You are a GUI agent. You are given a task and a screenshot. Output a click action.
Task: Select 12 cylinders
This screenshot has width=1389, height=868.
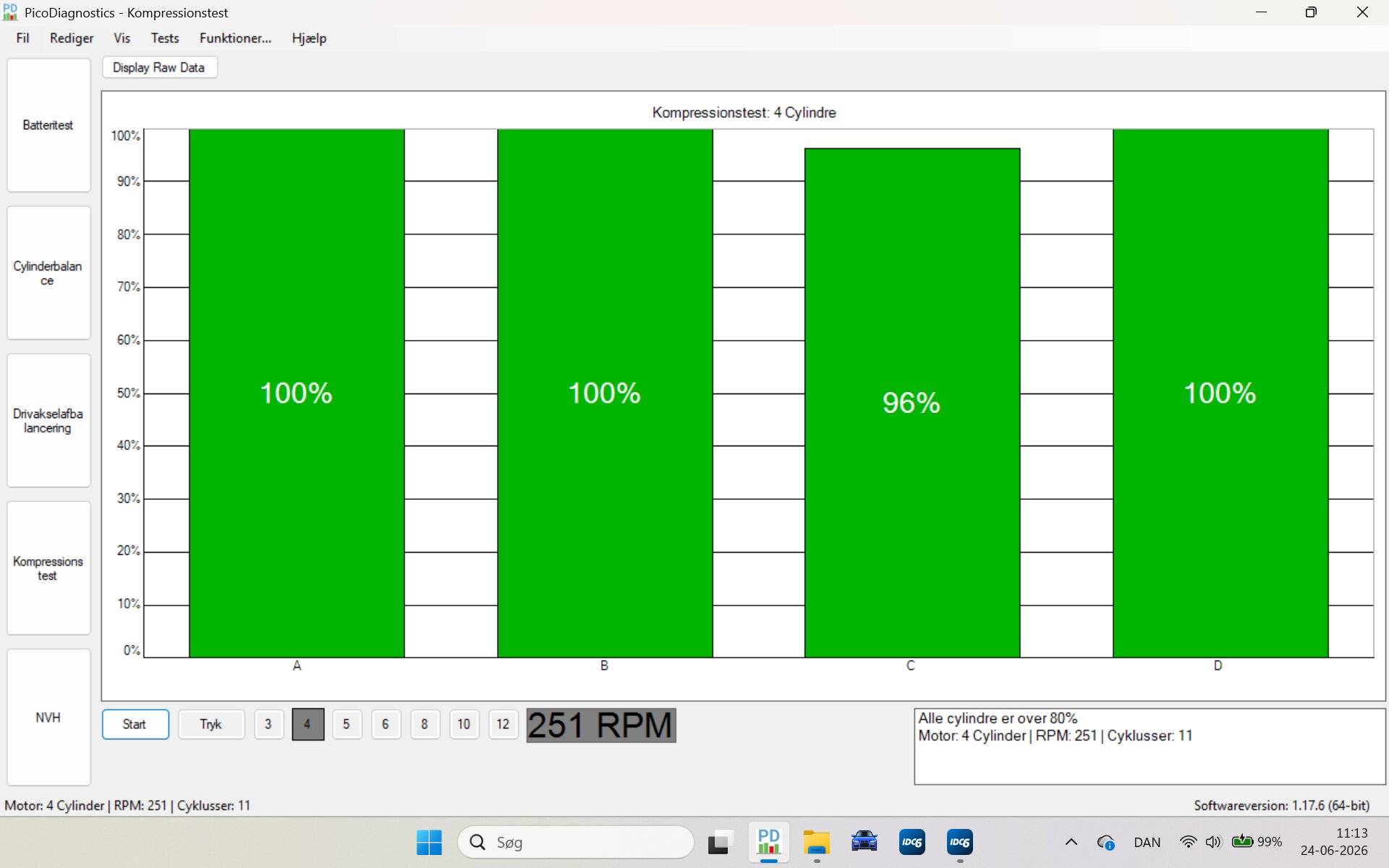pyautogui.click(x=503, y=724)
